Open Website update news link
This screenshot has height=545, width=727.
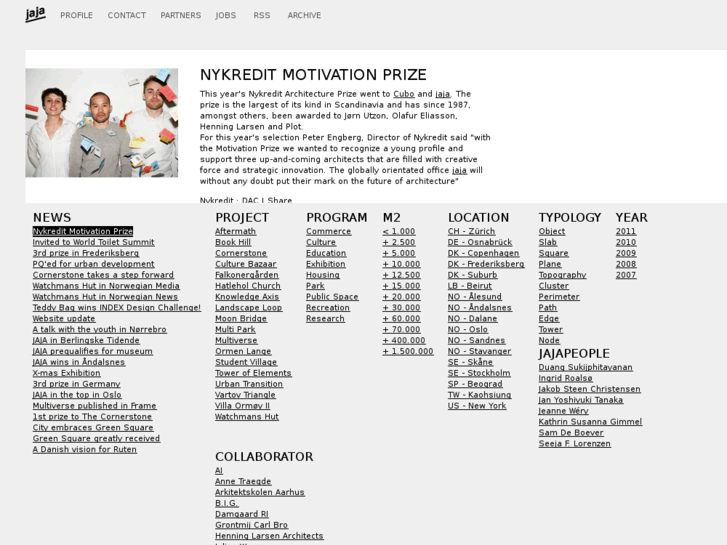[x=64, y=319]
